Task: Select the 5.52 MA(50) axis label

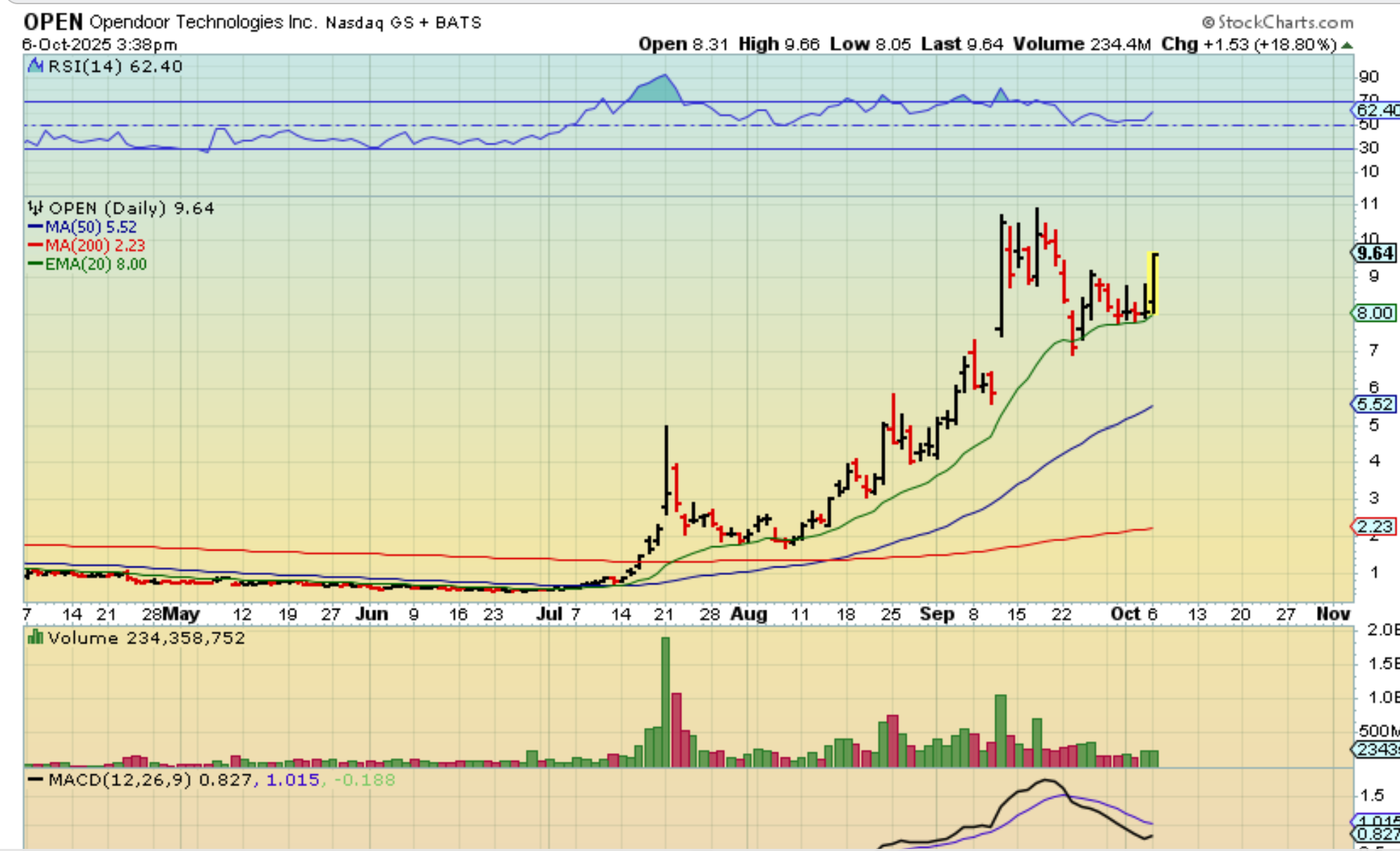Action: tap(1374, 404)
